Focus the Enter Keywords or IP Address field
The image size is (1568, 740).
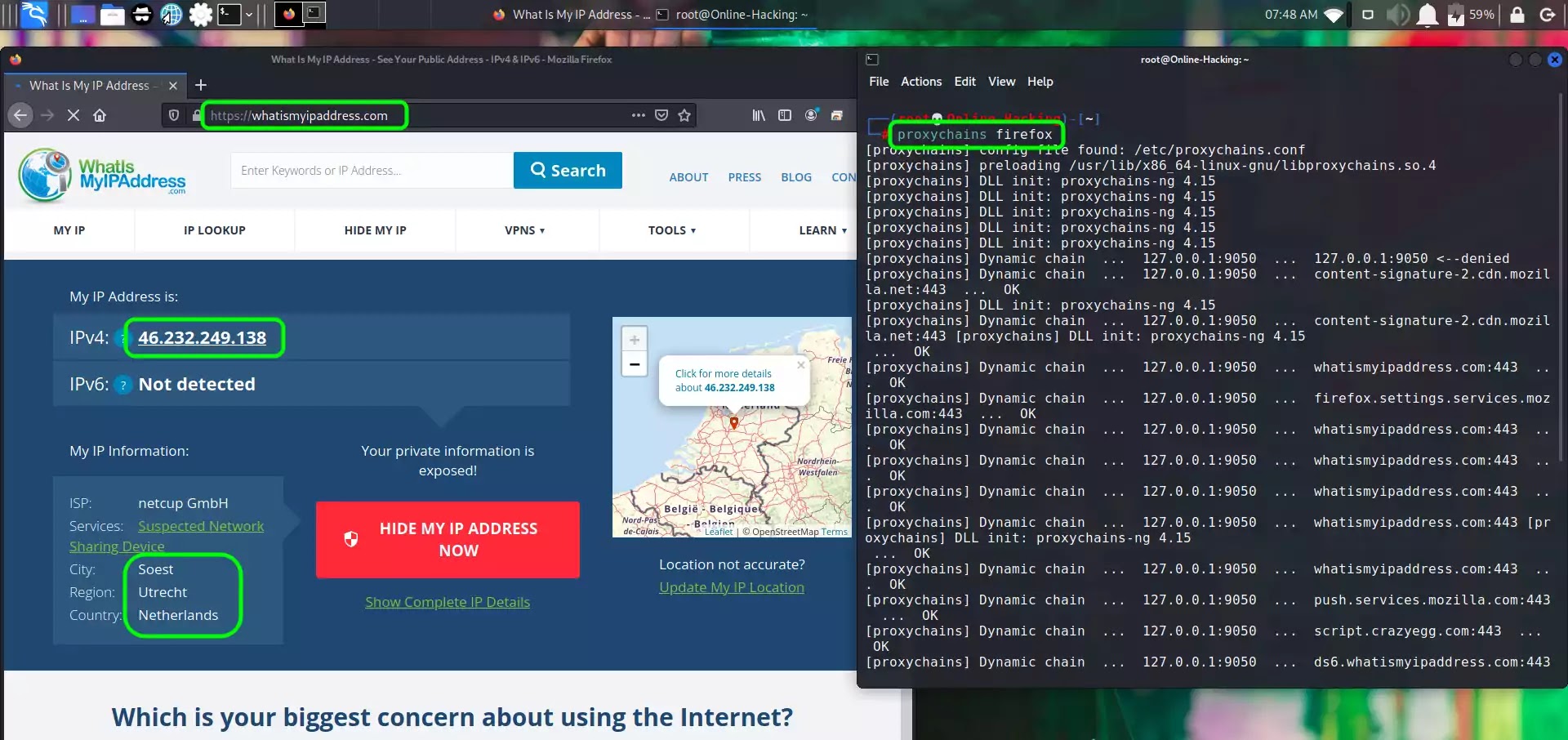pos(372,171)
